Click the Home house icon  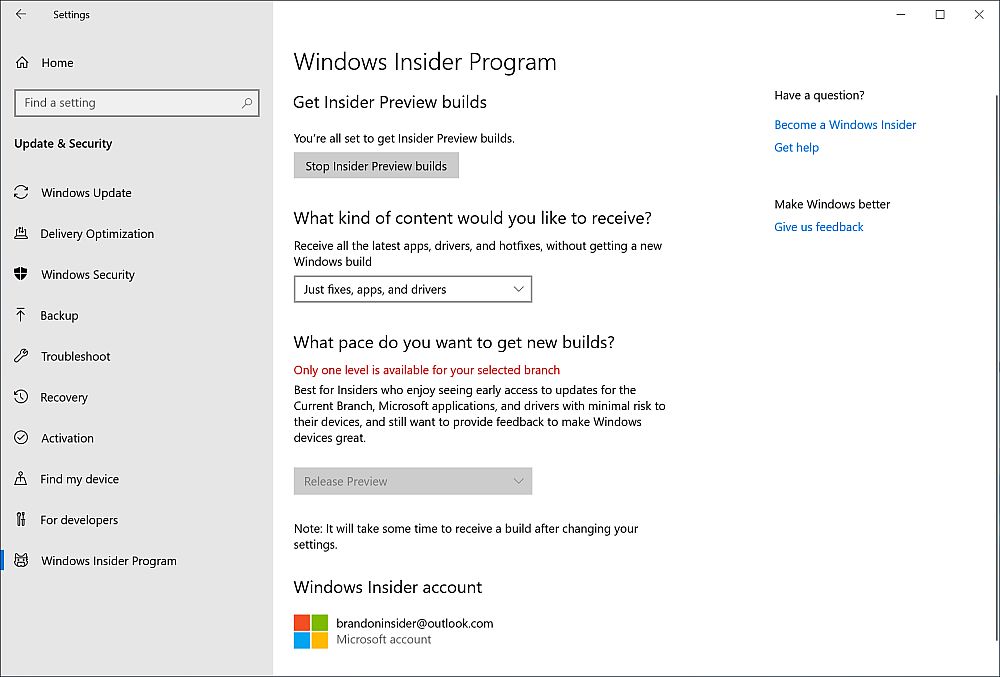click(x=22, y=62)
